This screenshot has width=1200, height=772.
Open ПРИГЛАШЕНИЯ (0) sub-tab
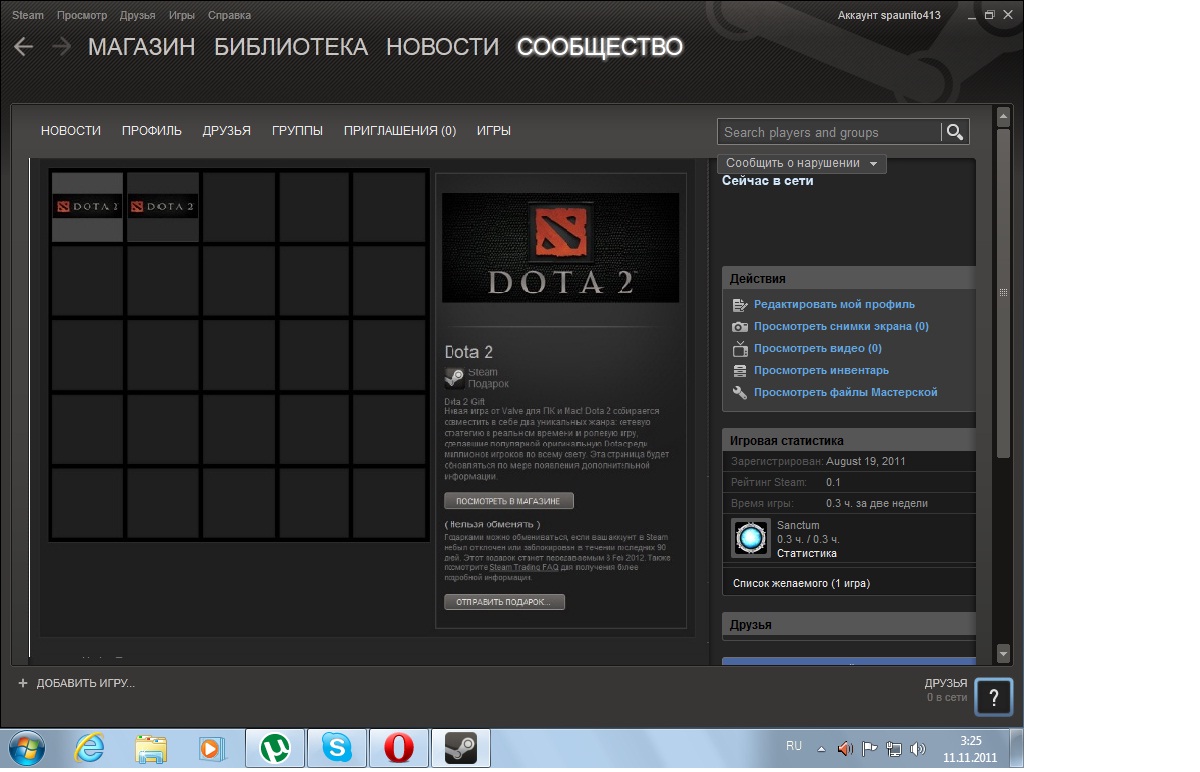[x=400, y=131]
